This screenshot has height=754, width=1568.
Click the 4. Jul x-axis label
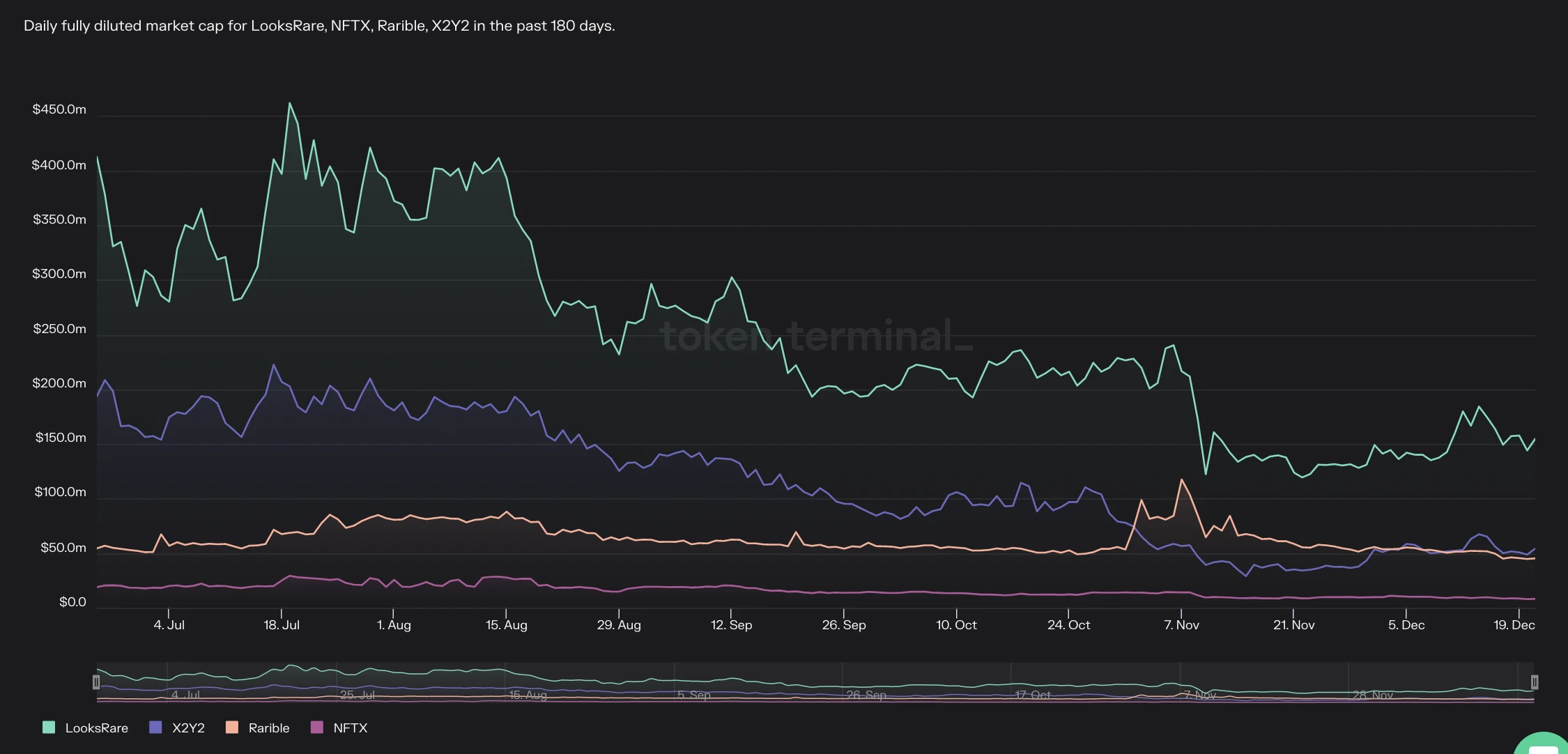(x=169, y=625)
